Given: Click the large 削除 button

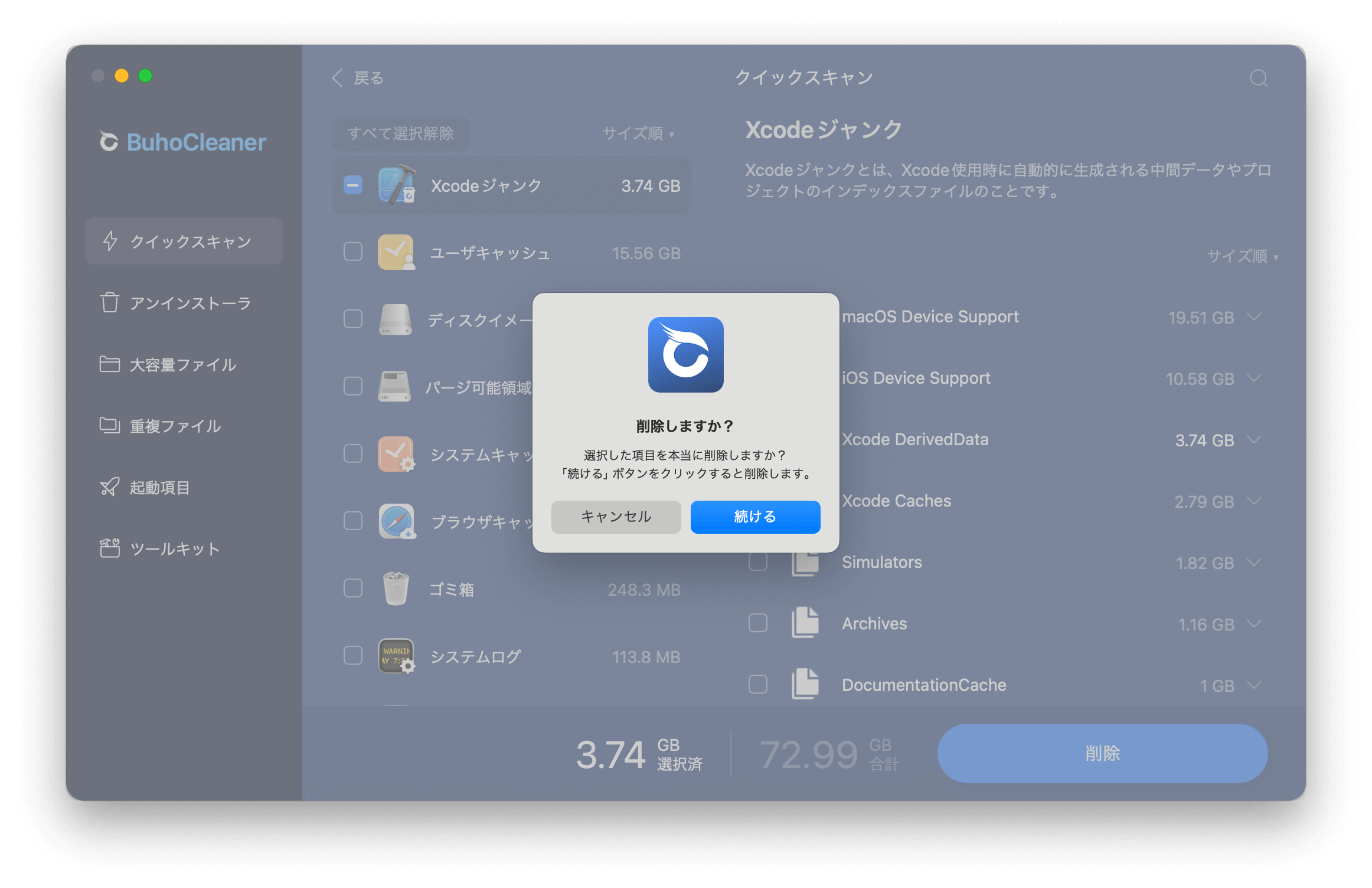Looking at the screenshot, I should click(1102, 753).
